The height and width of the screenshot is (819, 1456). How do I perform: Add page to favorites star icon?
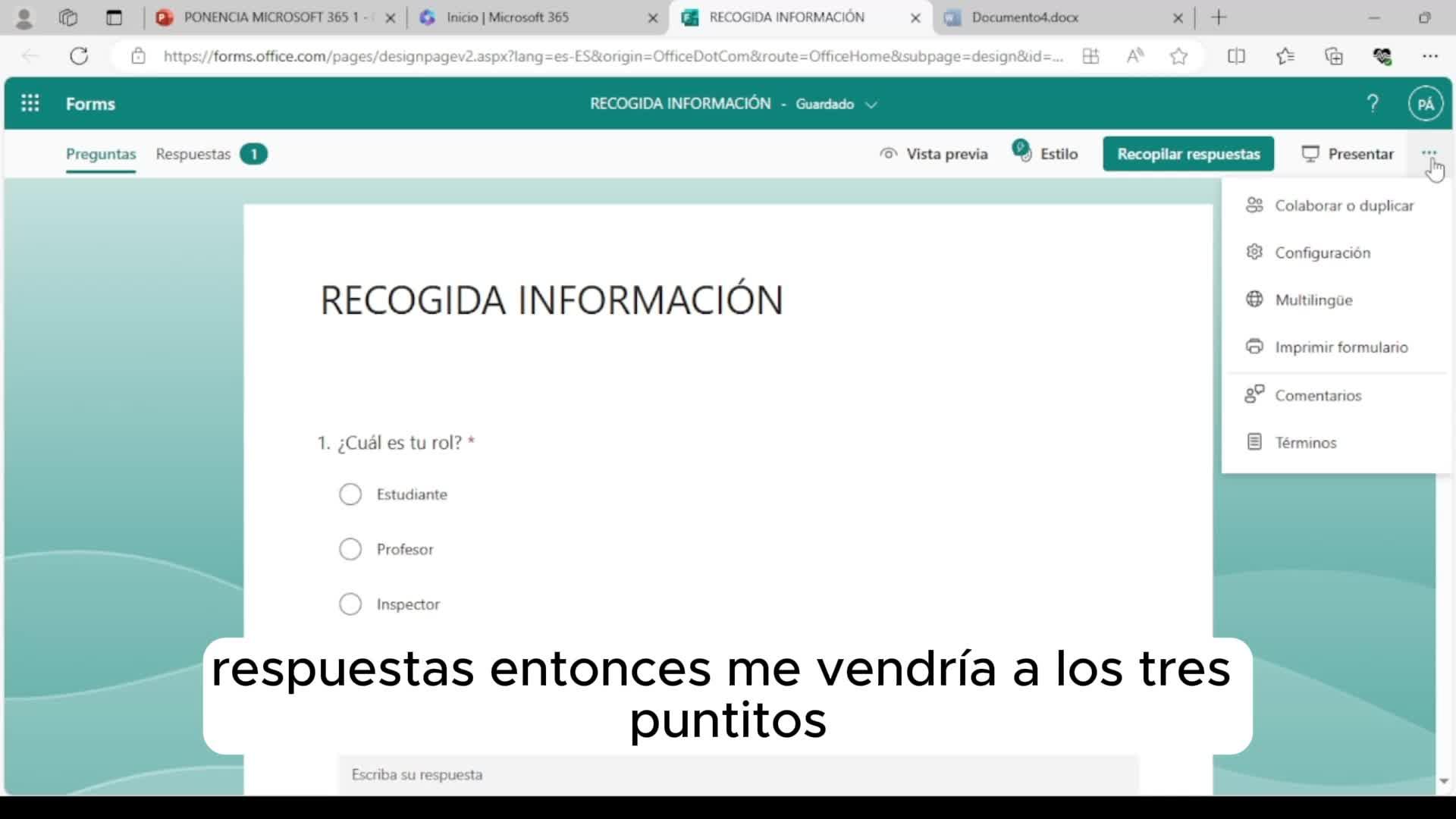[x=1178, y=56]
